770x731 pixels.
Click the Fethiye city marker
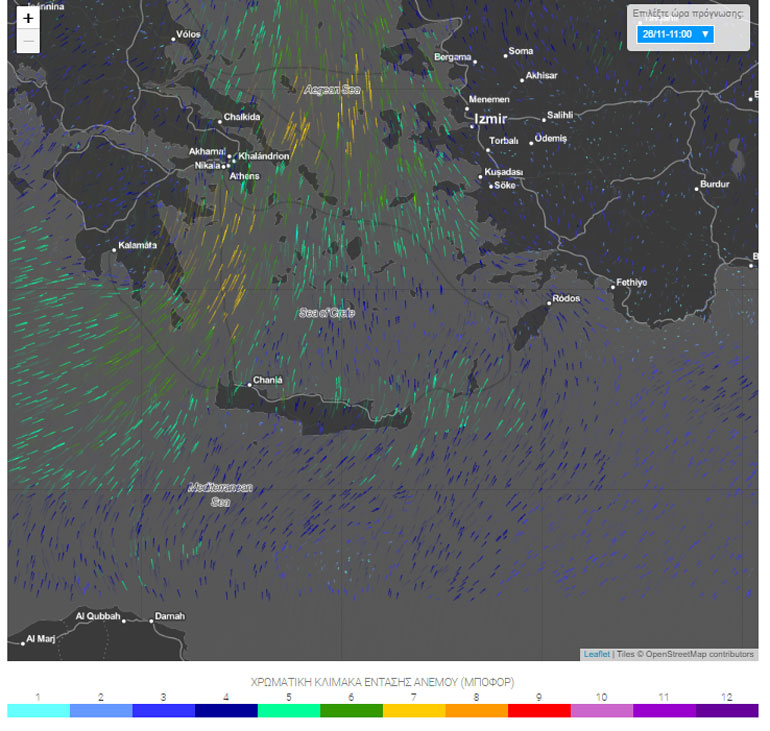pyautogui.click(x=613, y=287)
